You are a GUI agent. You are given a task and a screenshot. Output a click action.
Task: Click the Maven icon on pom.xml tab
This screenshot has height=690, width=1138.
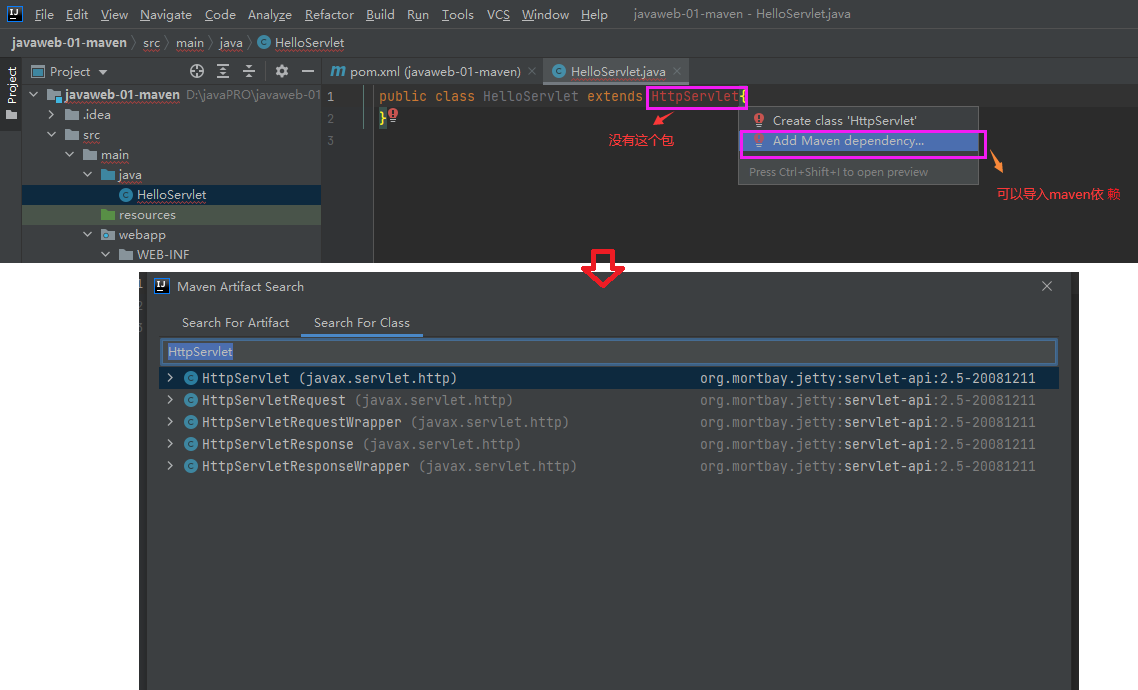coord(337,71)
